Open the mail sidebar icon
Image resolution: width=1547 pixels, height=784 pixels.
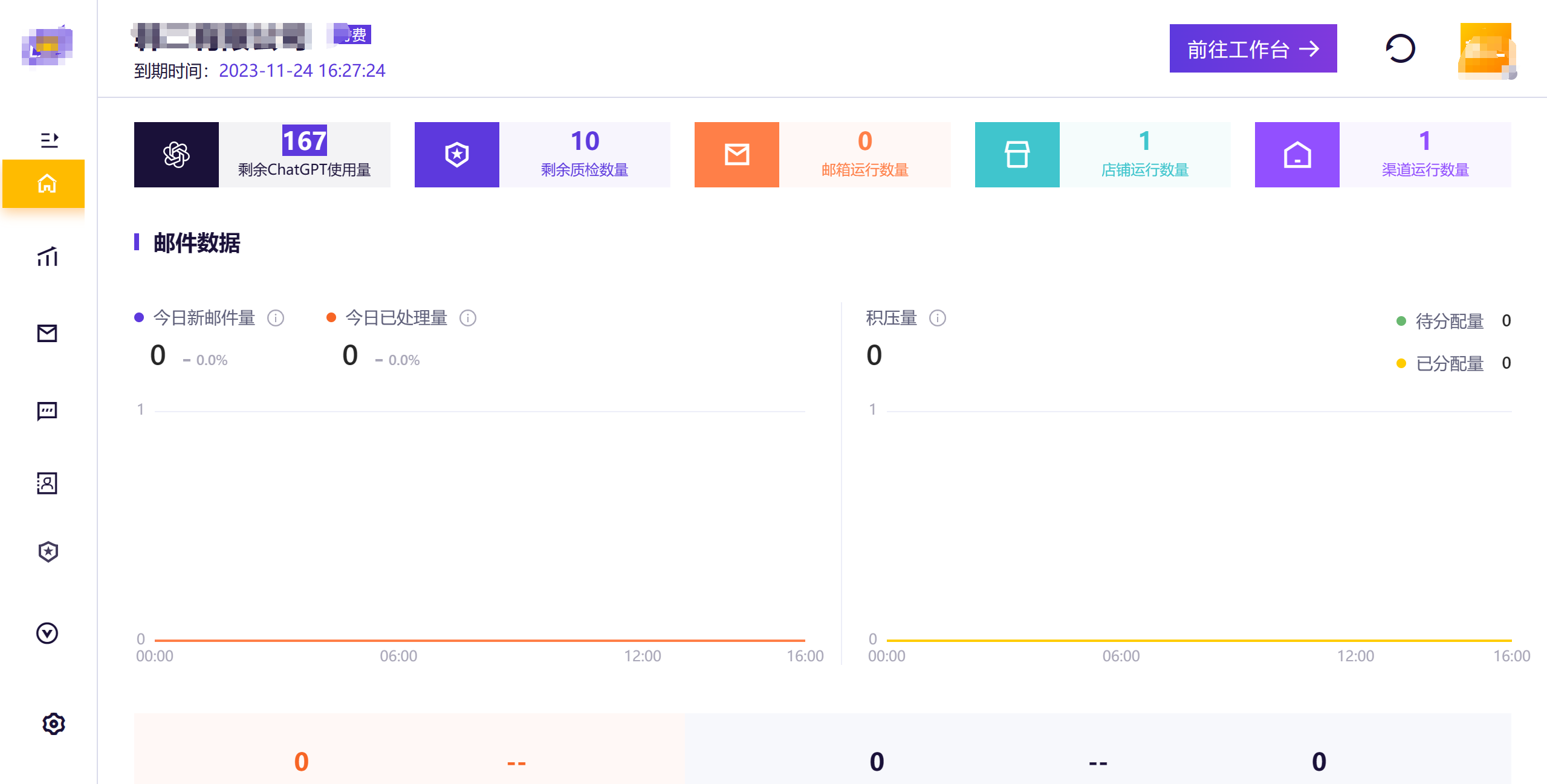click(x=47, y=333)
